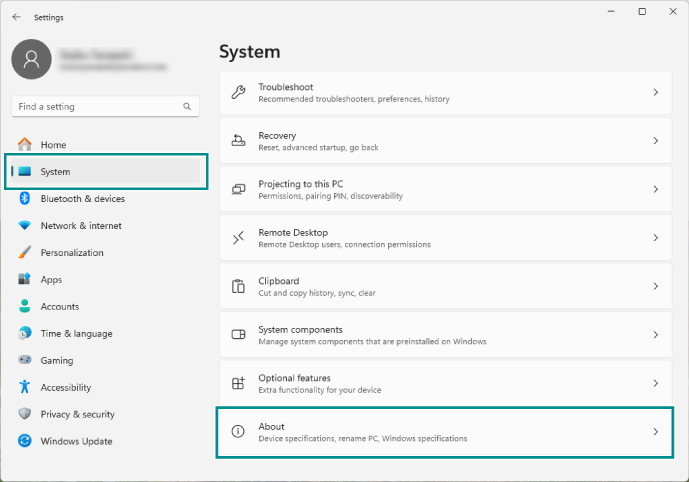This screenshot has width=689, height=482.
Task: Go to Personalization in sidebar
Action: tap(71, 253)
